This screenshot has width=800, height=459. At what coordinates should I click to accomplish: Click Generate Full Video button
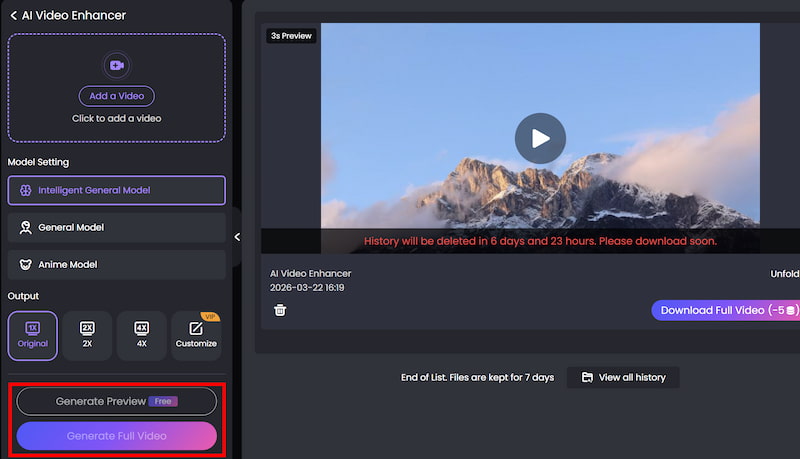pos(116,436)
